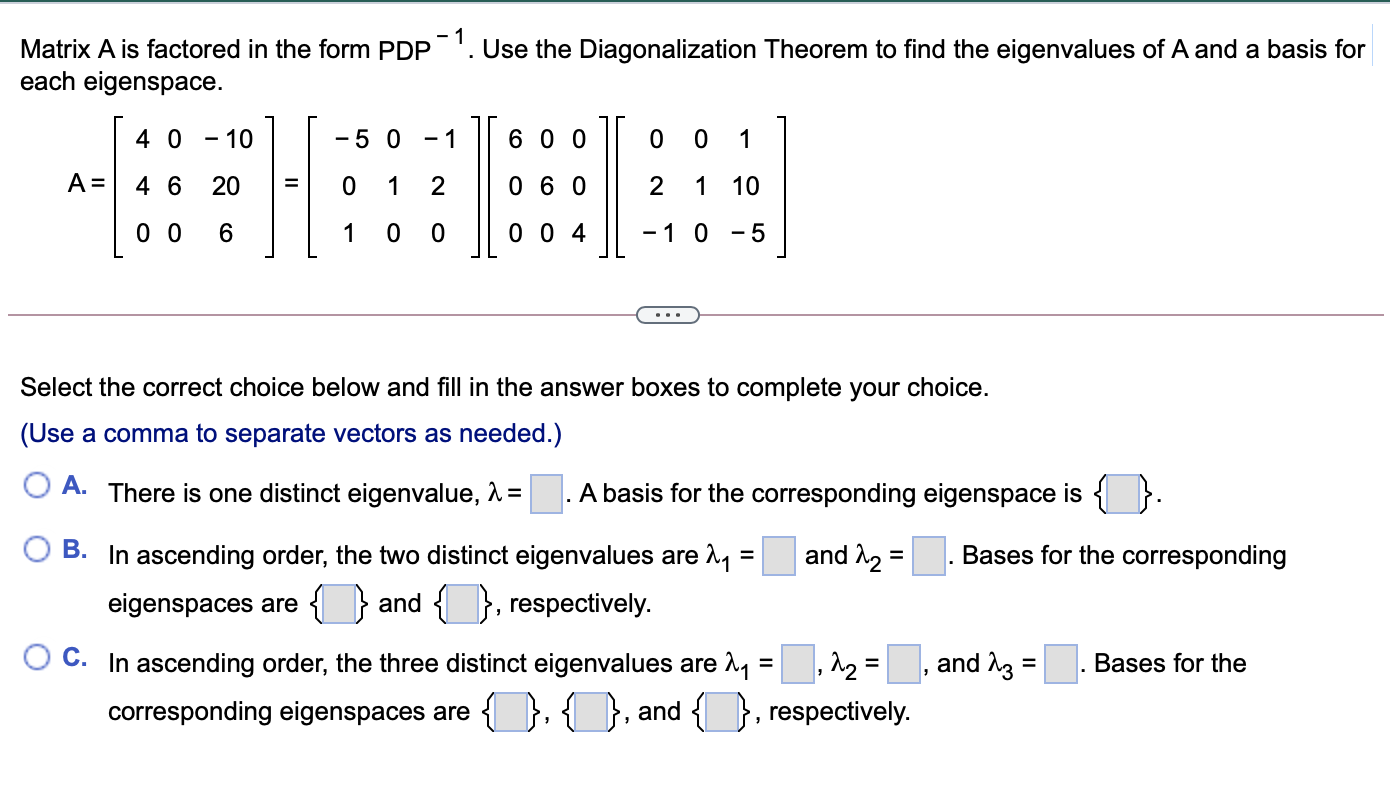
Task: Click the eigenvalue box in choice A
Action: point(545,493)
